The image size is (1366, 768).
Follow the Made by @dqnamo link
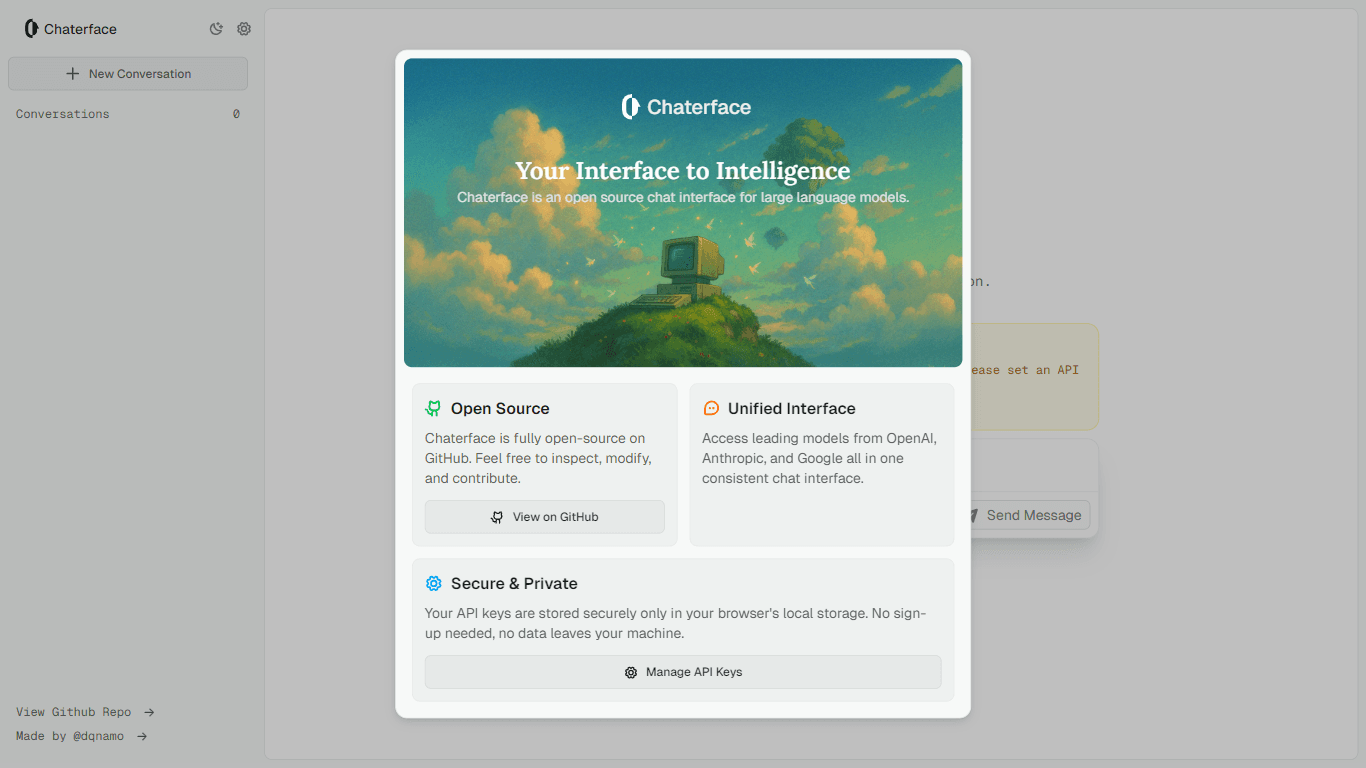81,736
